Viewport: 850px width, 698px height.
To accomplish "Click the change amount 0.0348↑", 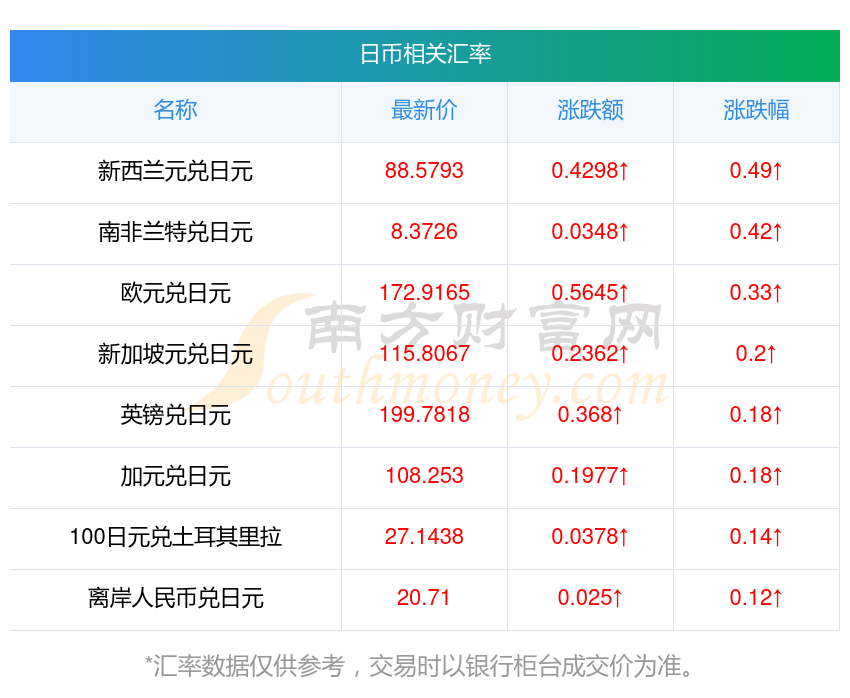I will (x=590, y=232).
